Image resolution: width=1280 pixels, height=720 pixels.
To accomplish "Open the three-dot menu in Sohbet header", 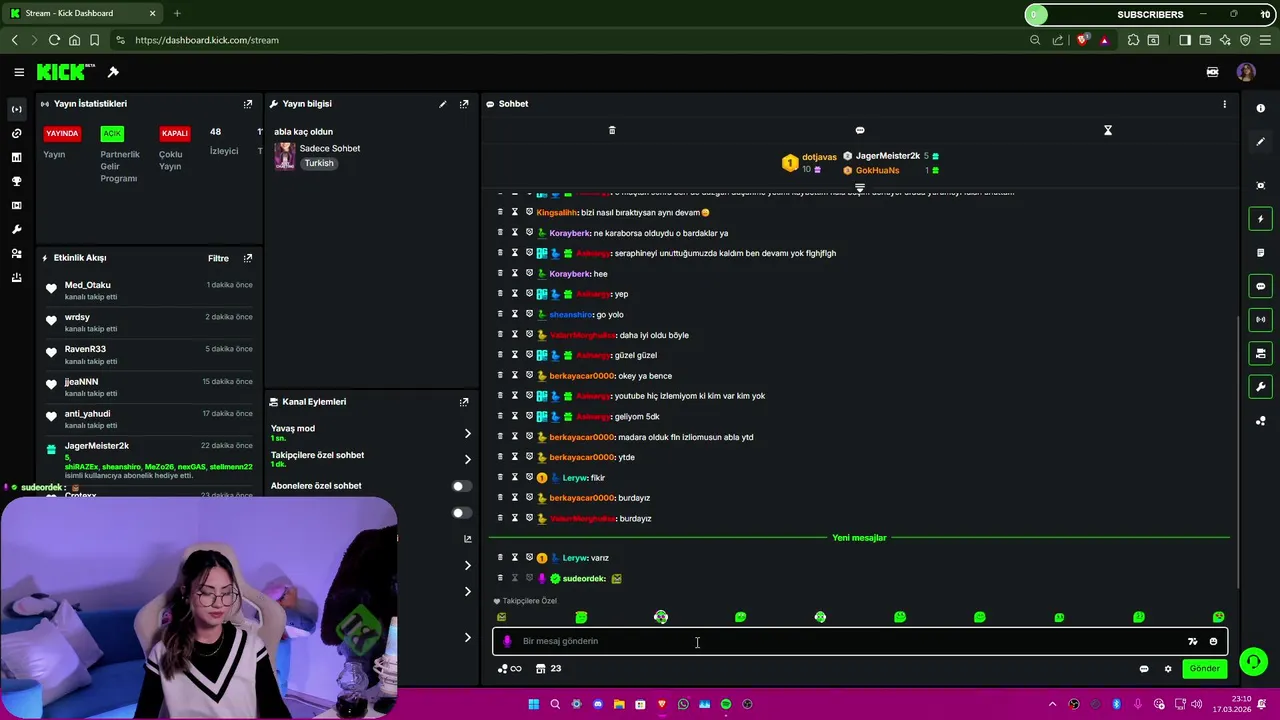I will (1224, 104).
